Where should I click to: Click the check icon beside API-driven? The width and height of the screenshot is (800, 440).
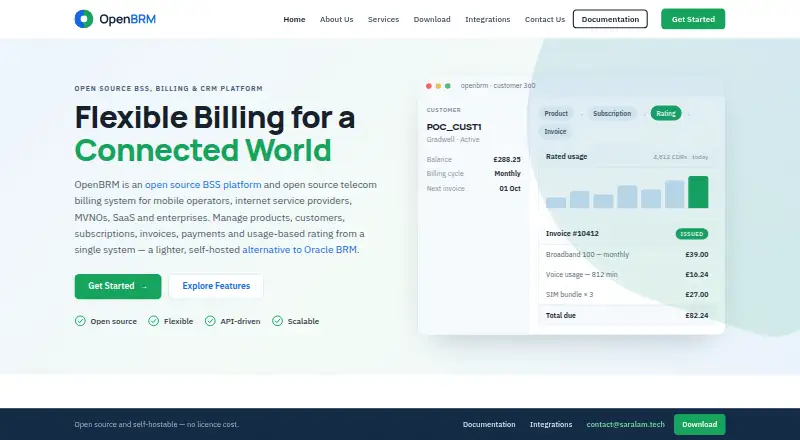pyautogui.click(x=210, y=321)
